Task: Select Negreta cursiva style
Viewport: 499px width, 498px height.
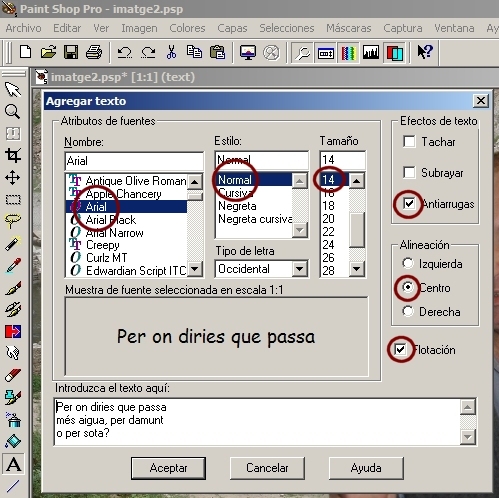Action: click(x=255, y=219)
